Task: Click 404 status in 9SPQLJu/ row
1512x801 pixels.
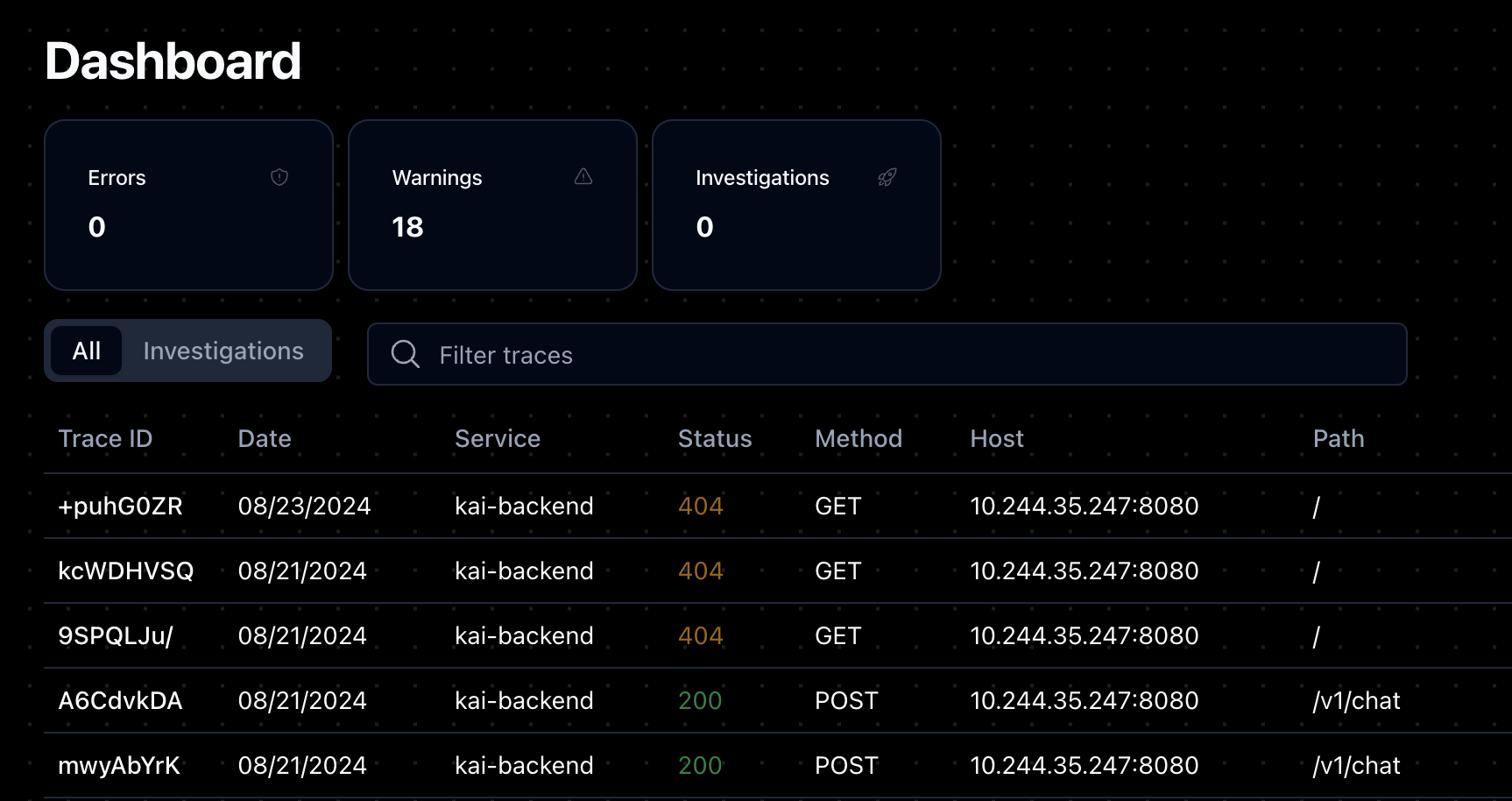Action: coord(701,635)
